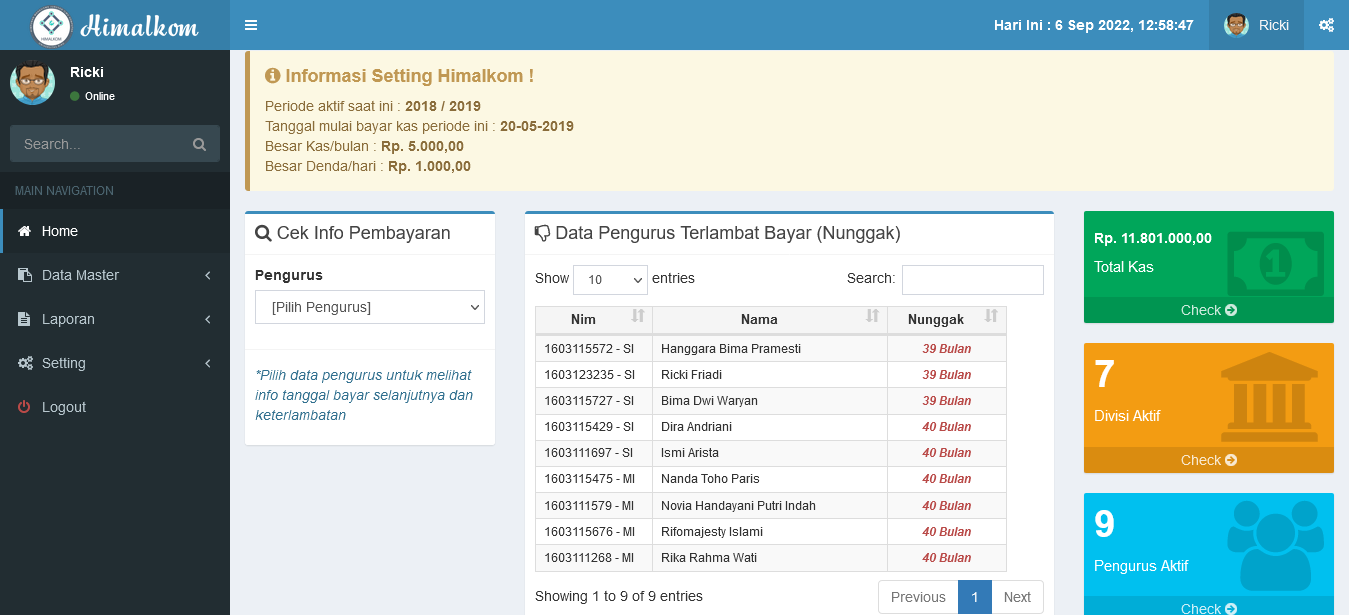The height and width of the screenshot is (615, 1349).
Task: Open the Pilih Pengurus dropdown
Action: coord(370,307)
